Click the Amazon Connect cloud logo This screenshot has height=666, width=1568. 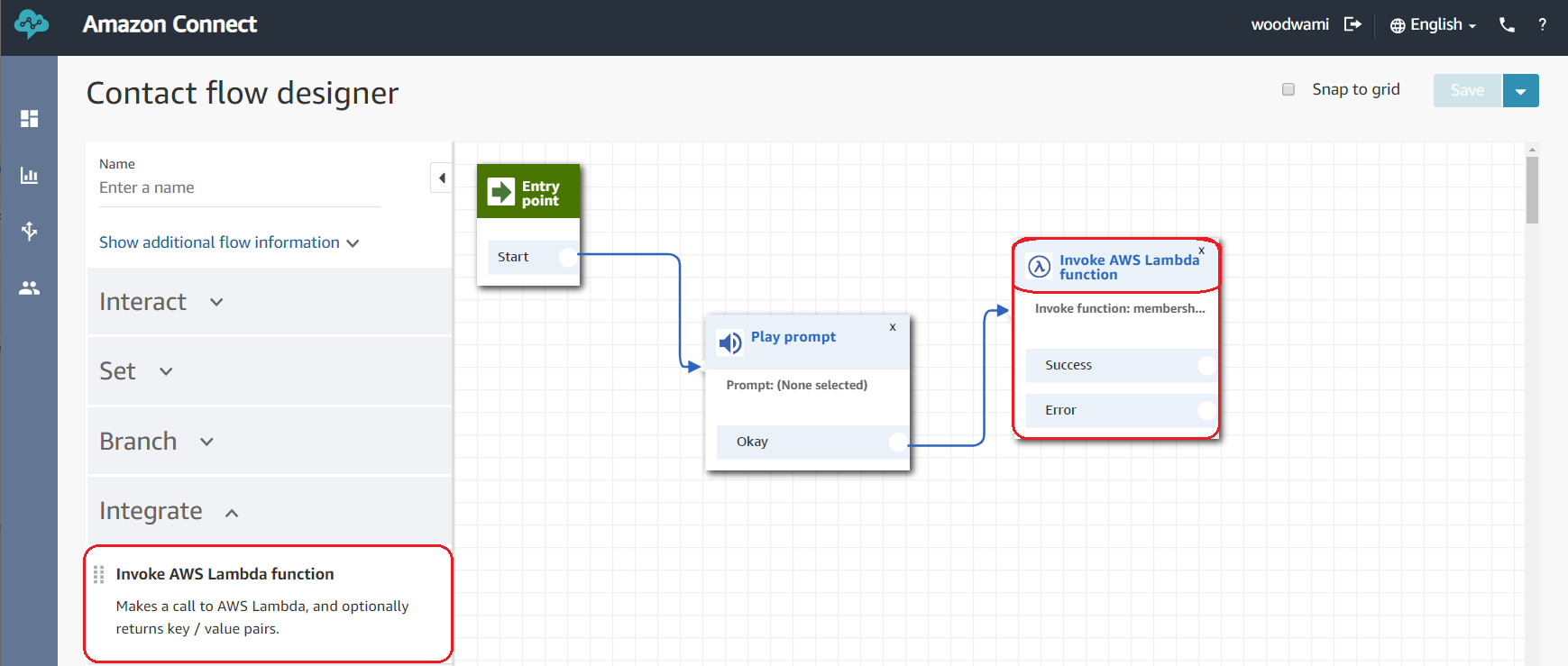click(32, 24)
